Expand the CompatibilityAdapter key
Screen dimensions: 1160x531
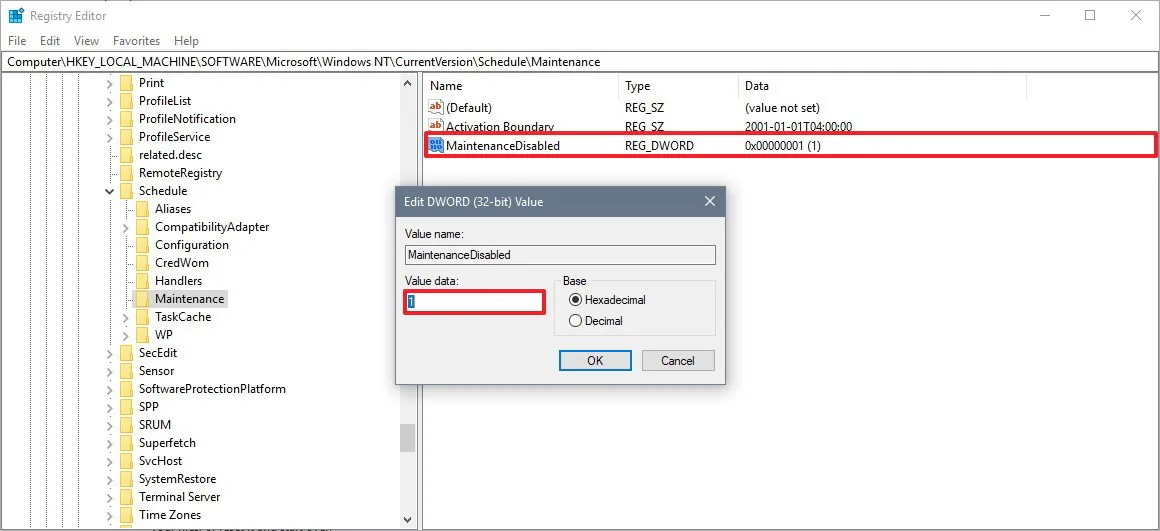click(x=126, y=227)
